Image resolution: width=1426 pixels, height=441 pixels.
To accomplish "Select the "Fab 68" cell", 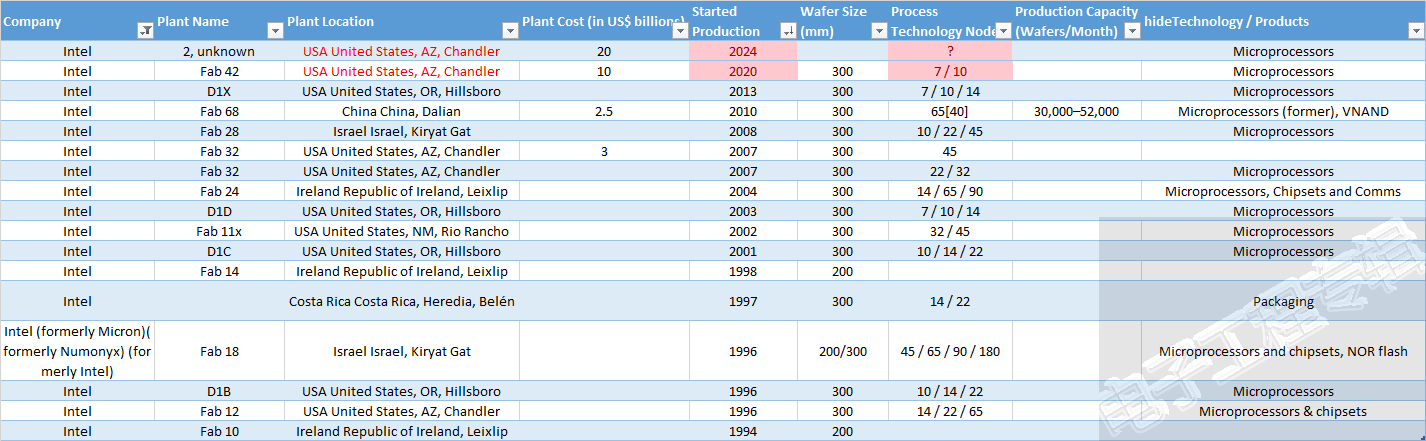I will pyautogui.click(x=219, y=111).
